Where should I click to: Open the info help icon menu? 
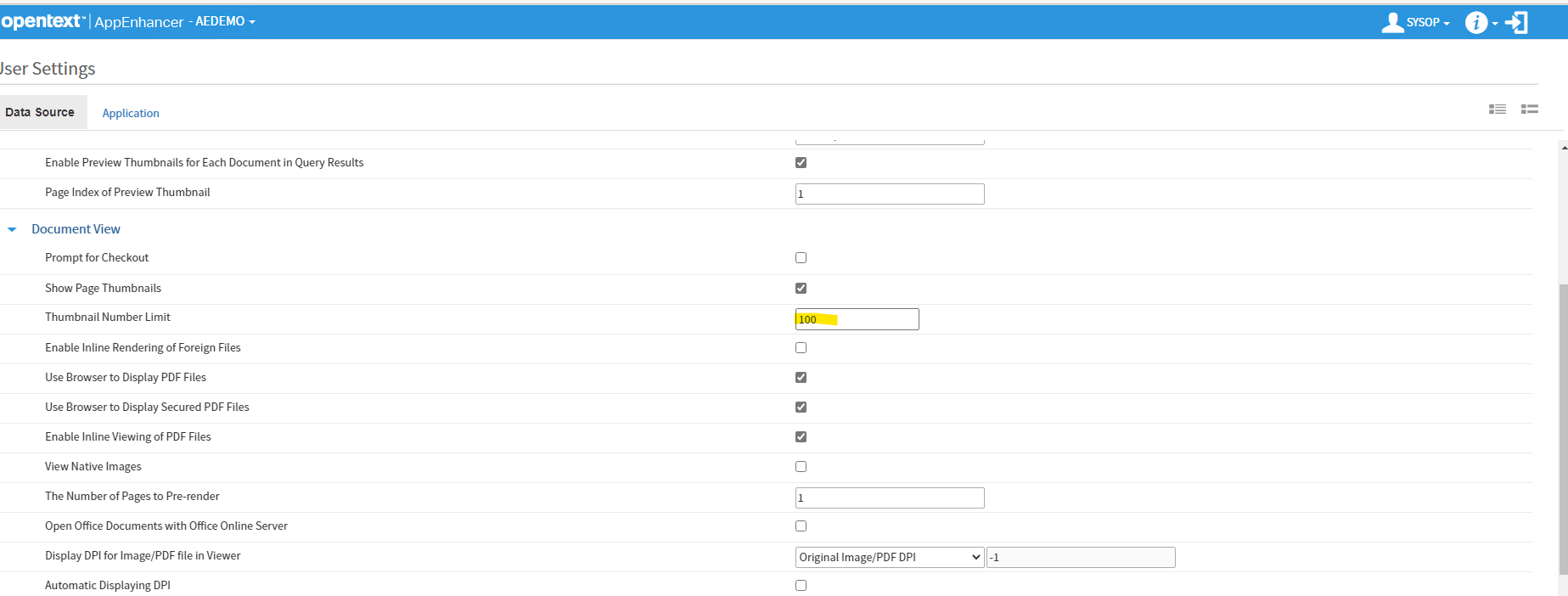pos(1476,23)
